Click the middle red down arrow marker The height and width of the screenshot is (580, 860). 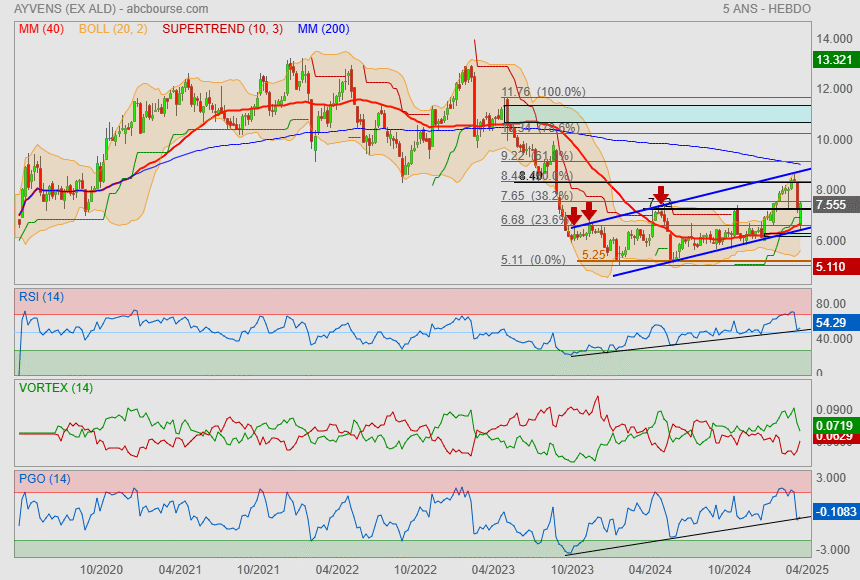[x=590, y=211]
